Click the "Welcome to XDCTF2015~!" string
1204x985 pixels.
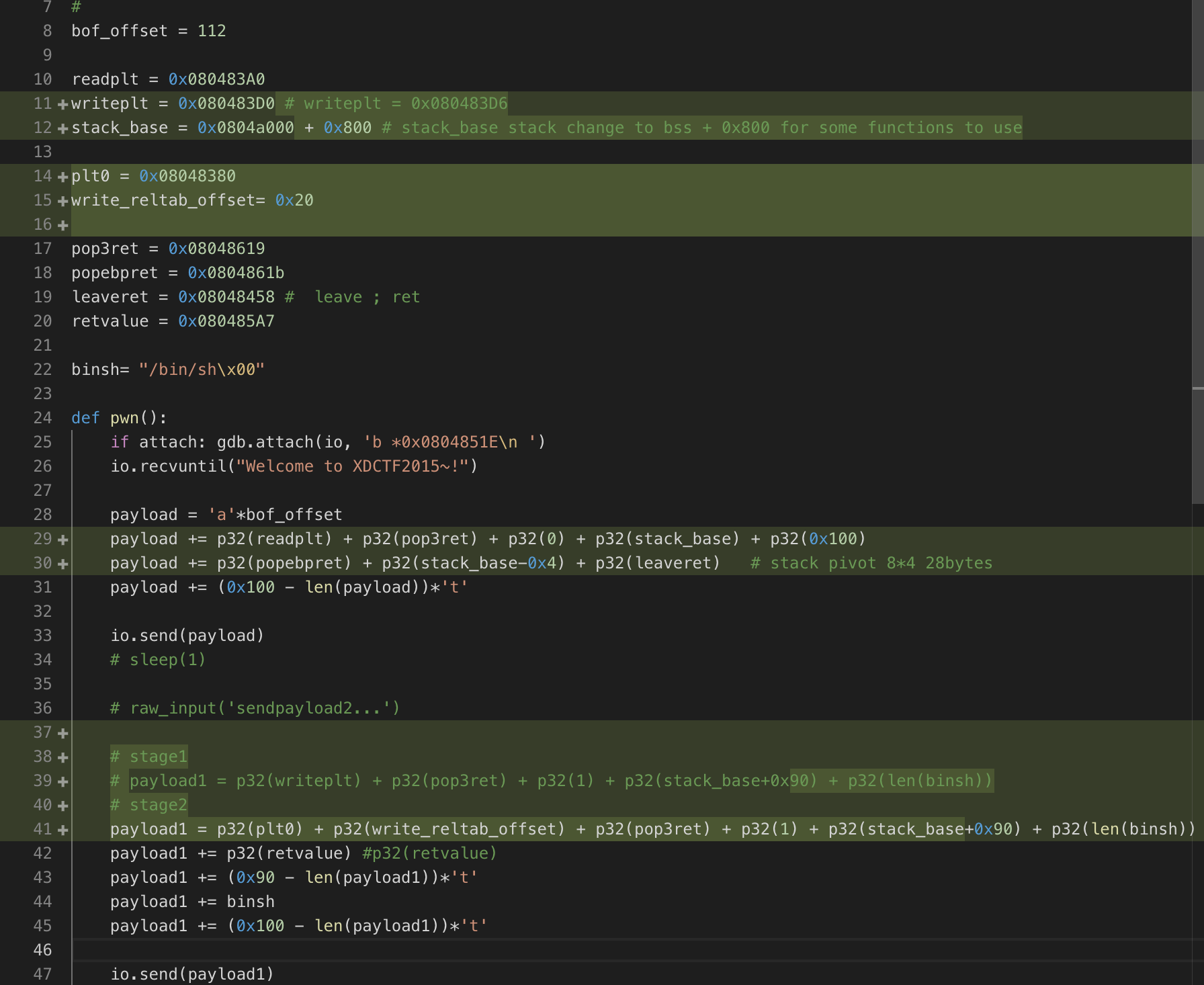click(352, 466)
